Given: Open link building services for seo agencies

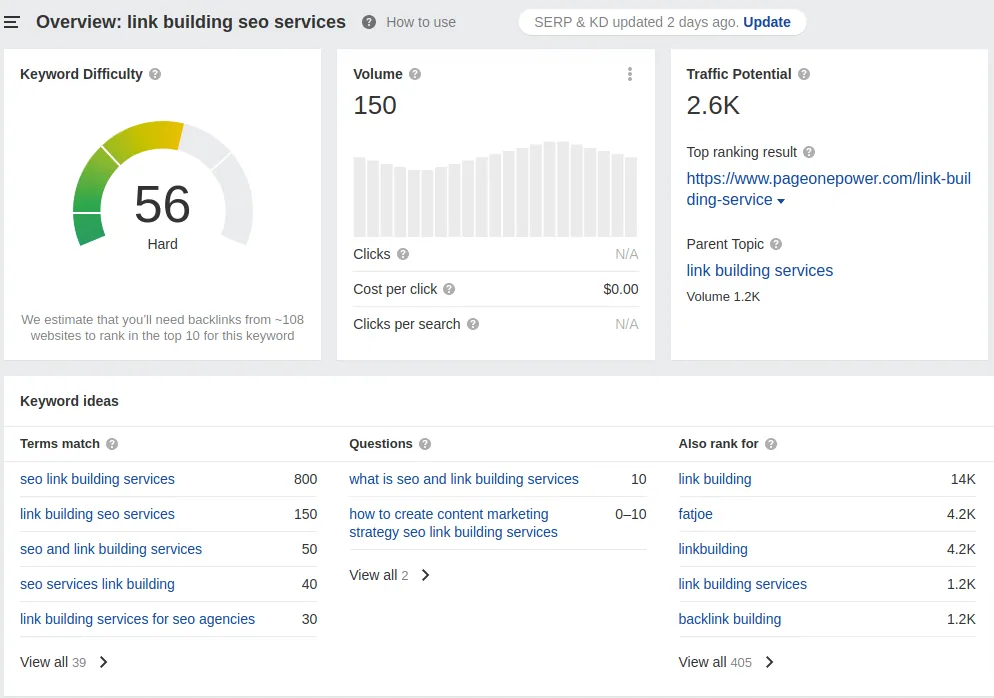Looking at the screenshot, I should (x=137, y=619).
